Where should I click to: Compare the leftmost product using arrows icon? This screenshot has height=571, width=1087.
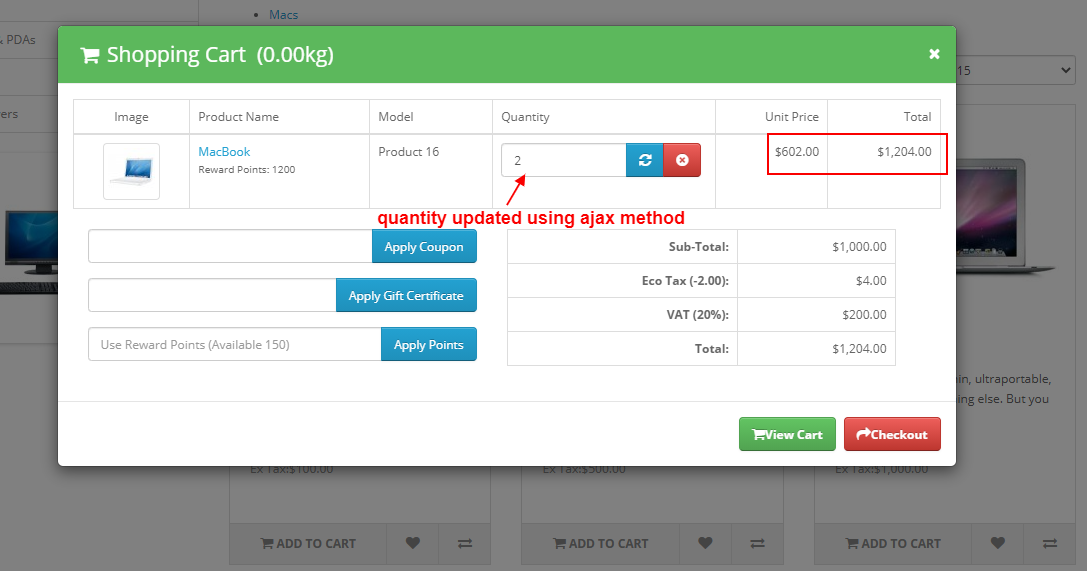tap(465, 543)
